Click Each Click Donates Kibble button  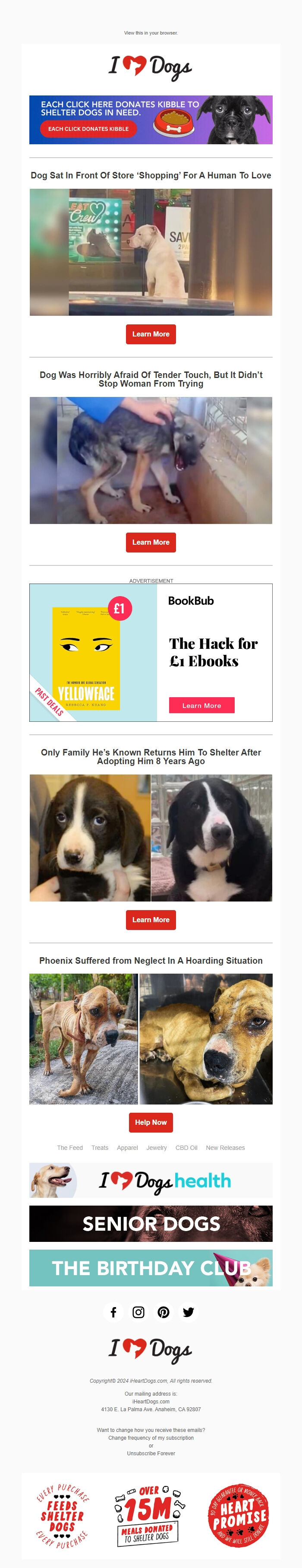89,129
